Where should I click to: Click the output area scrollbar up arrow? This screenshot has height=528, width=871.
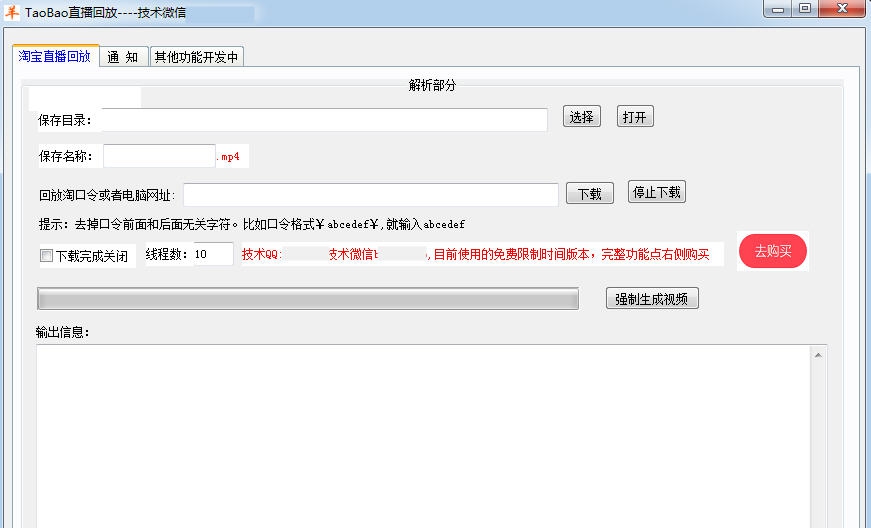[x=818, y=355]
